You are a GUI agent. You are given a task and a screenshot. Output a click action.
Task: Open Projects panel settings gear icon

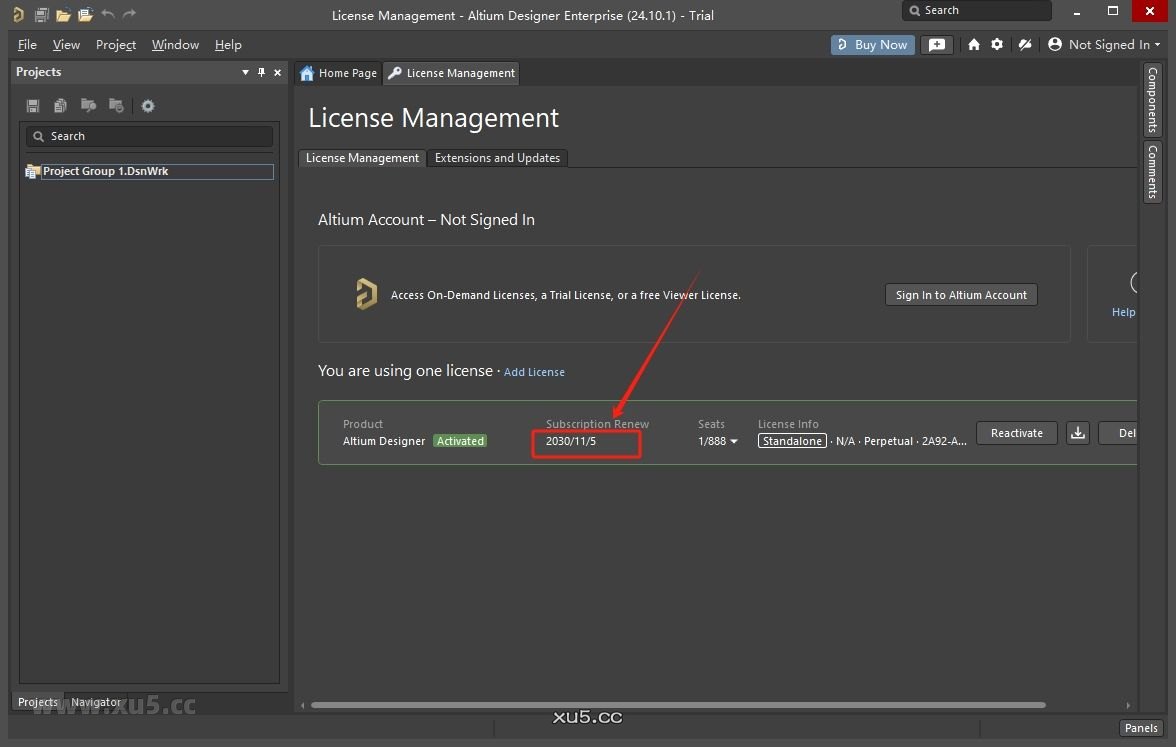pos(148,106)
